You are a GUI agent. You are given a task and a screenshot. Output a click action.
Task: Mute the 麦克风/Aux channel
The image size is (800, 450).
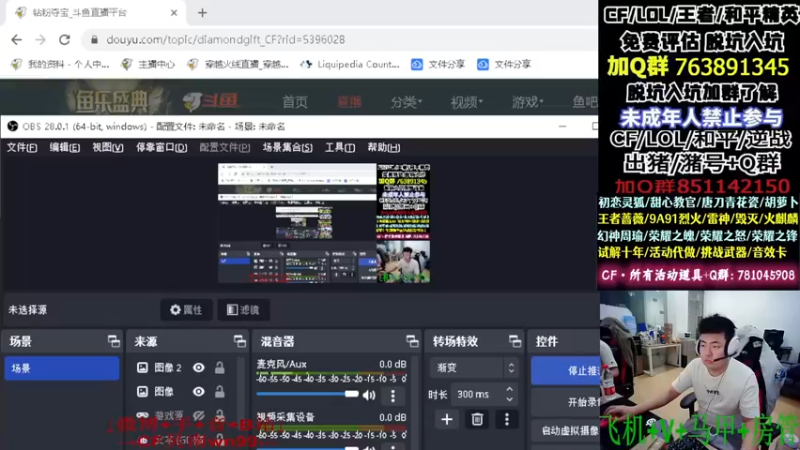pyautogui.click(x=369, y=395)
